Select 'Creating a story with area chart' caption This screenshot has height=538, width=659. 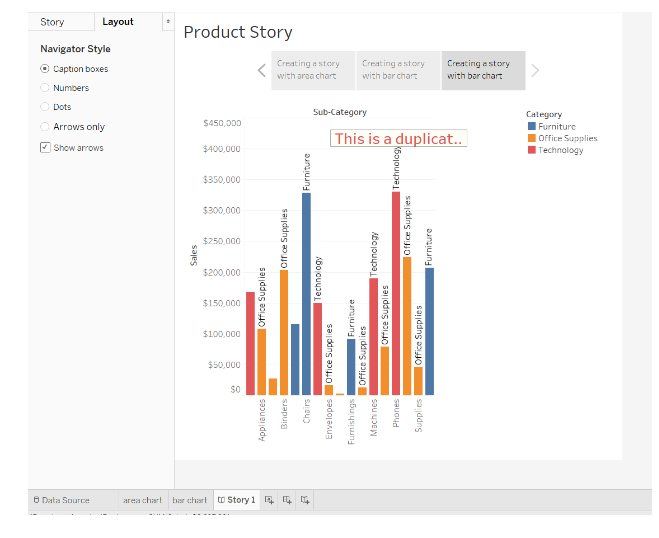pyautogui.click(x=312, y=70)
